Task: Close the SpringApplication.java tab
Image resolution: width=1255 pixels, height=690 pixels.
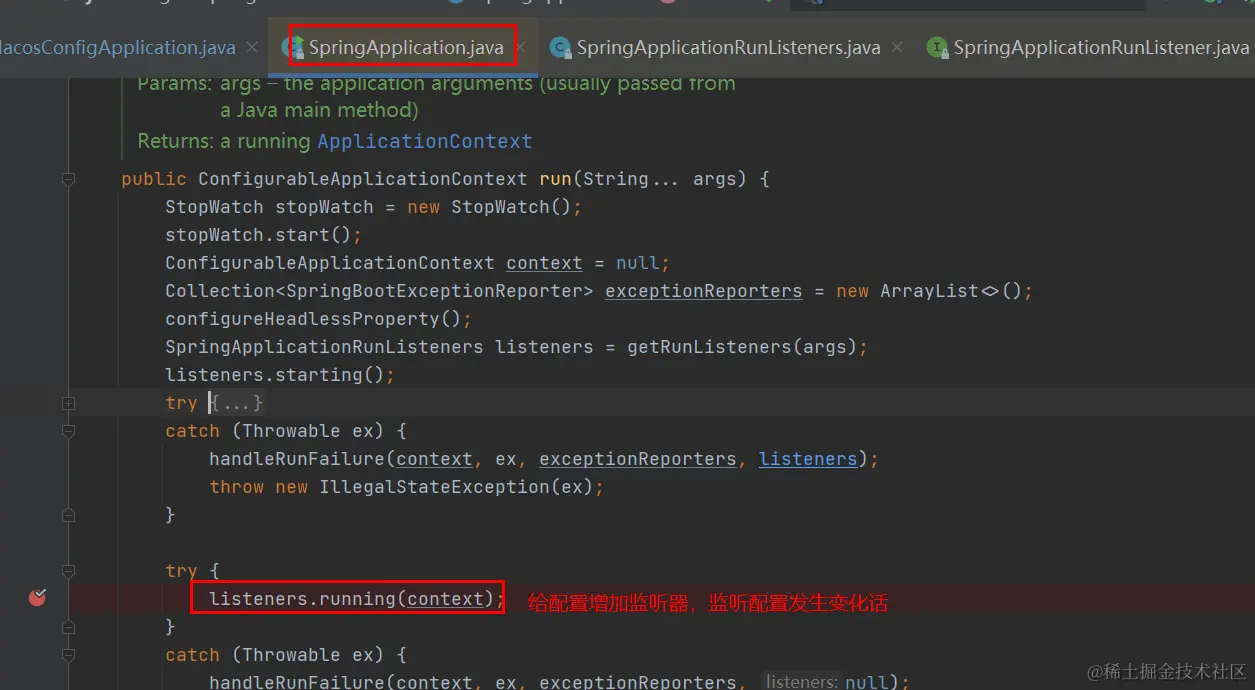Action: [x=523, y=47]
